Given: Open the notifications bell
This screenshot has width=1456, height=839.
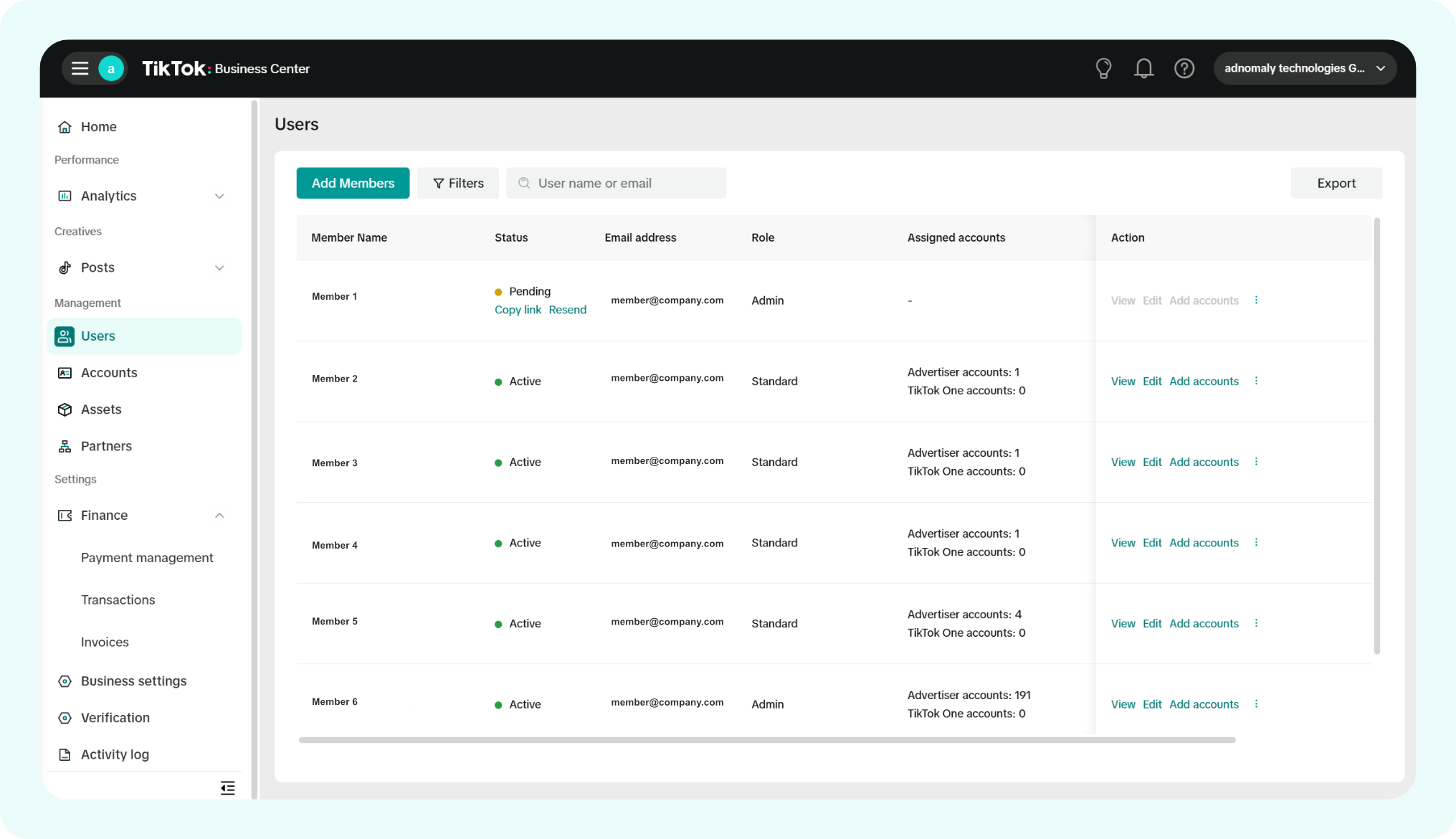Looking at the screenshot, I should pyautogui.click(x=1143, y=69).
